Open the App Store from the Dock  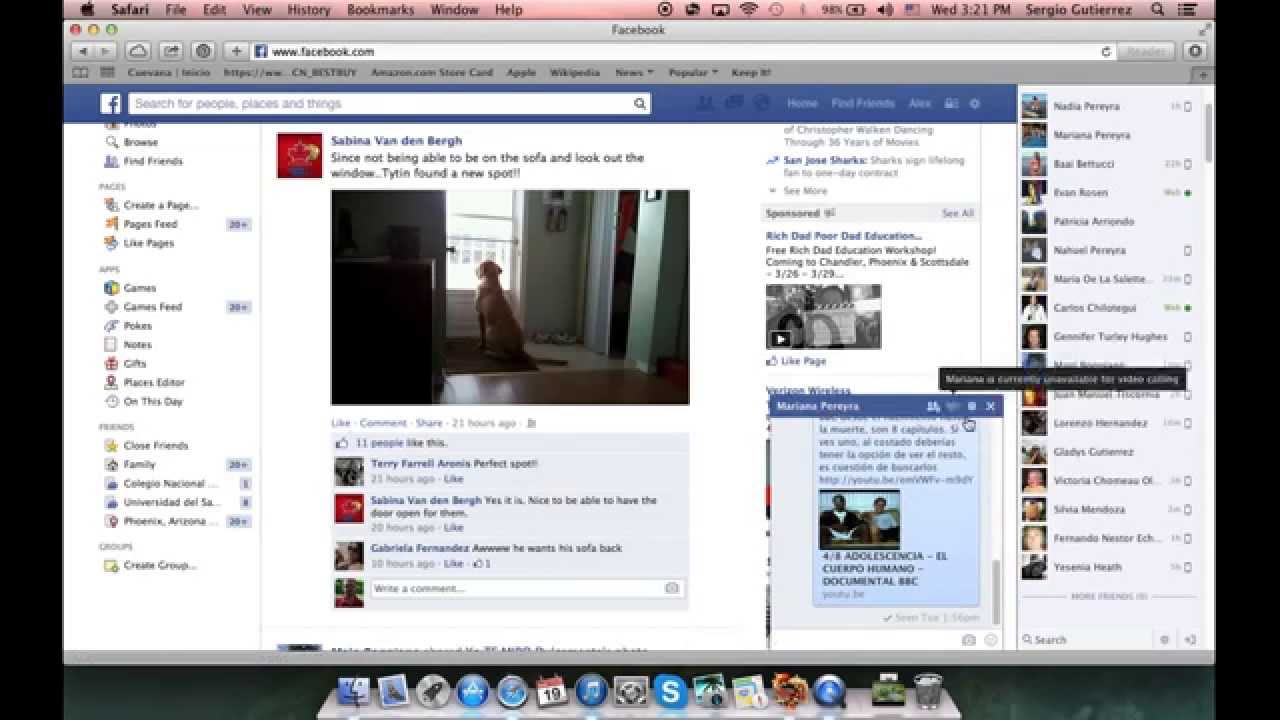click(473, 691)
